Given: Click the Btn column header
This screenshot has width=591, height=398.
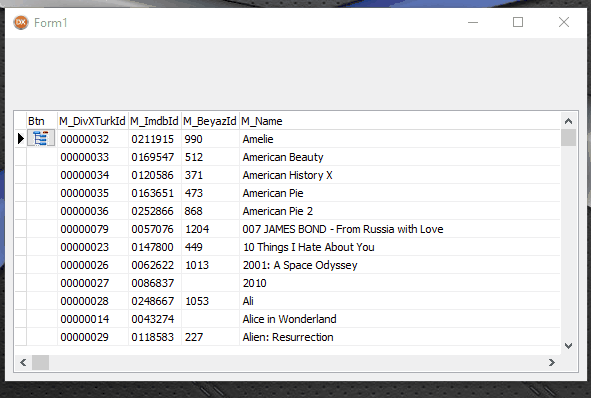Looking at the screenshot, I should click(x=42, y=121).
